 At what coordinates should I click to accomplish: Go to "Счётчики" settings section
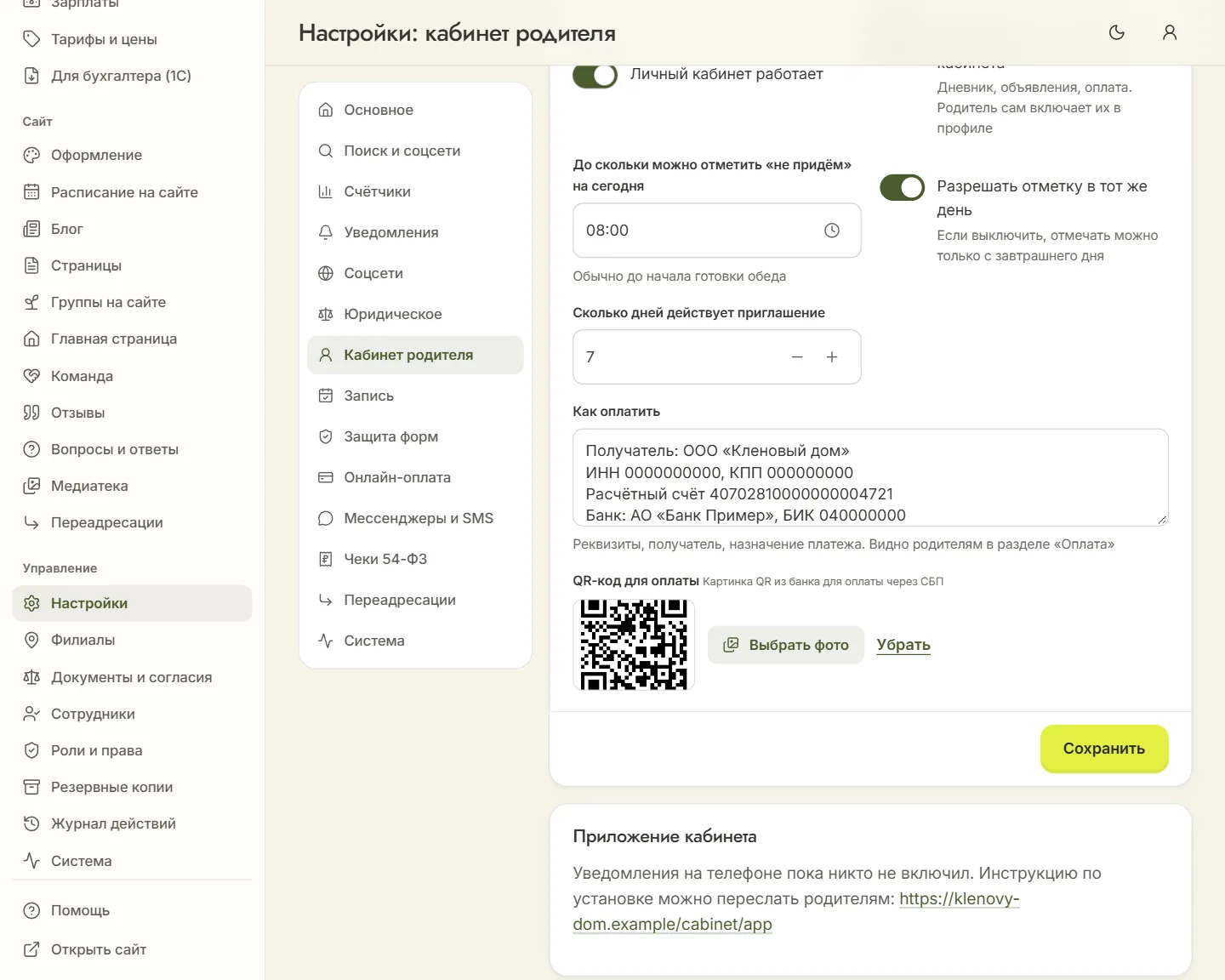(415, 191)
